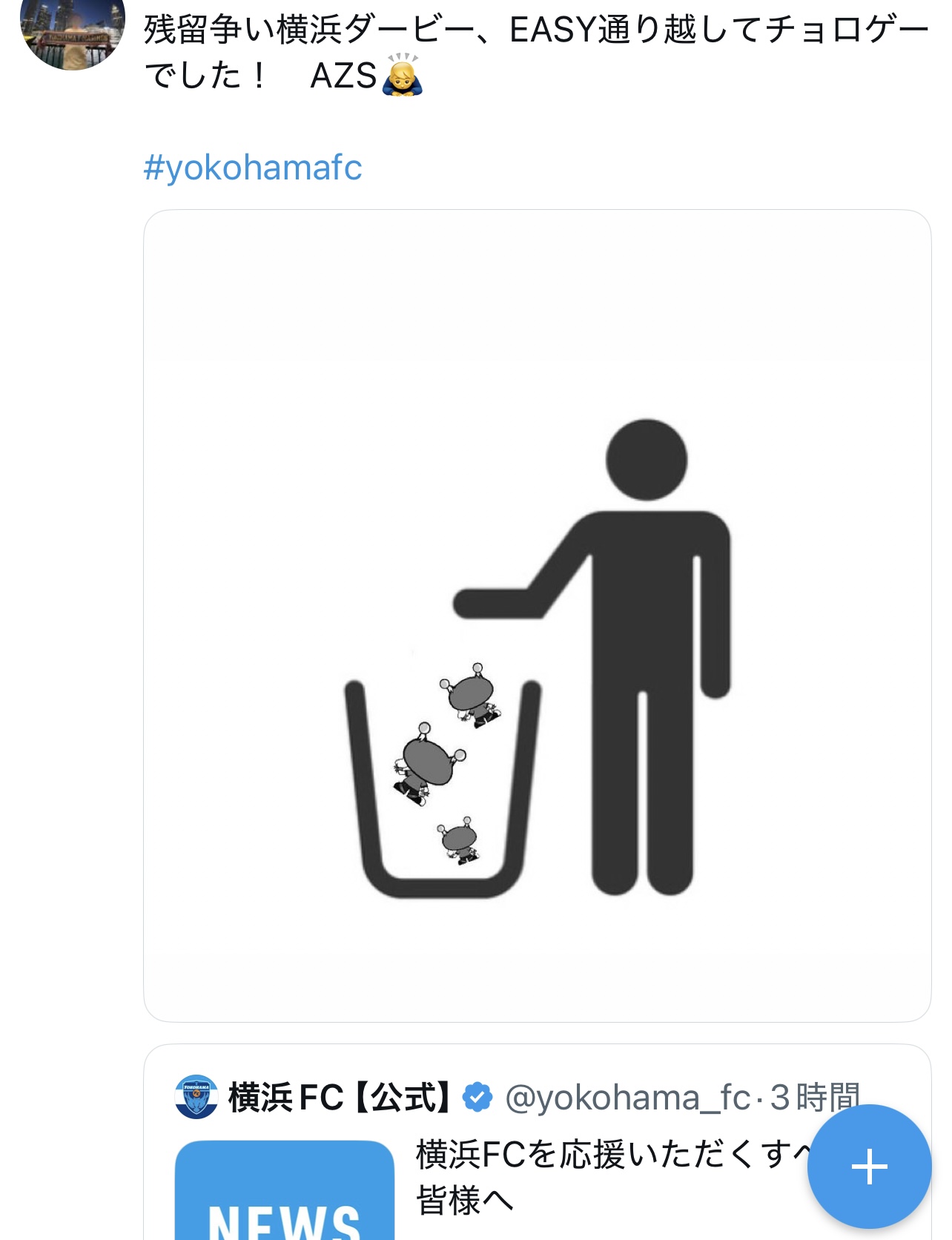The image size is (952, 1240).
Task: Click the Yokohama FC crest avatar
Action: [x=196, y=1096]
